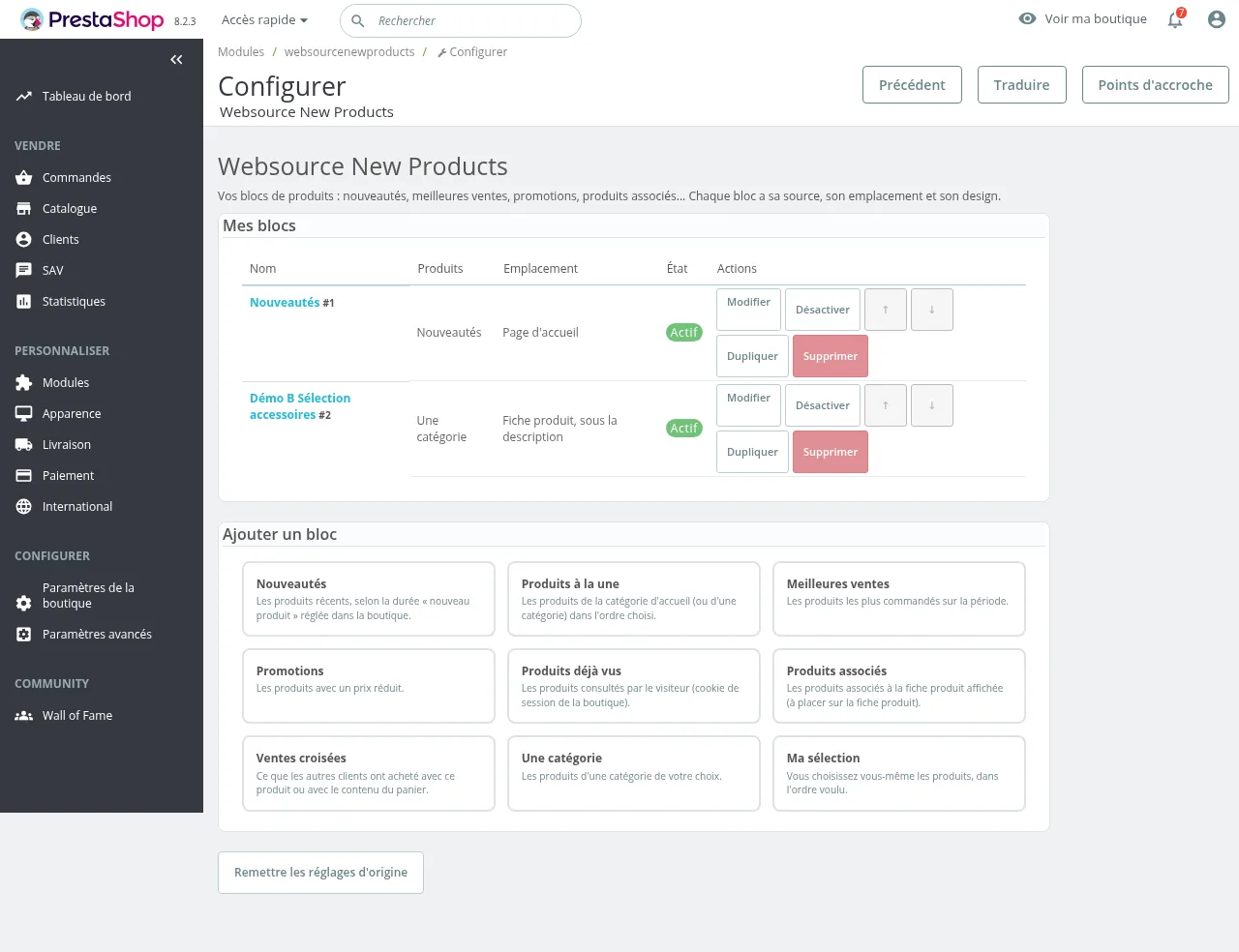This screenshot has height=952, width=1239.
Task: Go to the Modules menu label
Action: tap(66, 383)
